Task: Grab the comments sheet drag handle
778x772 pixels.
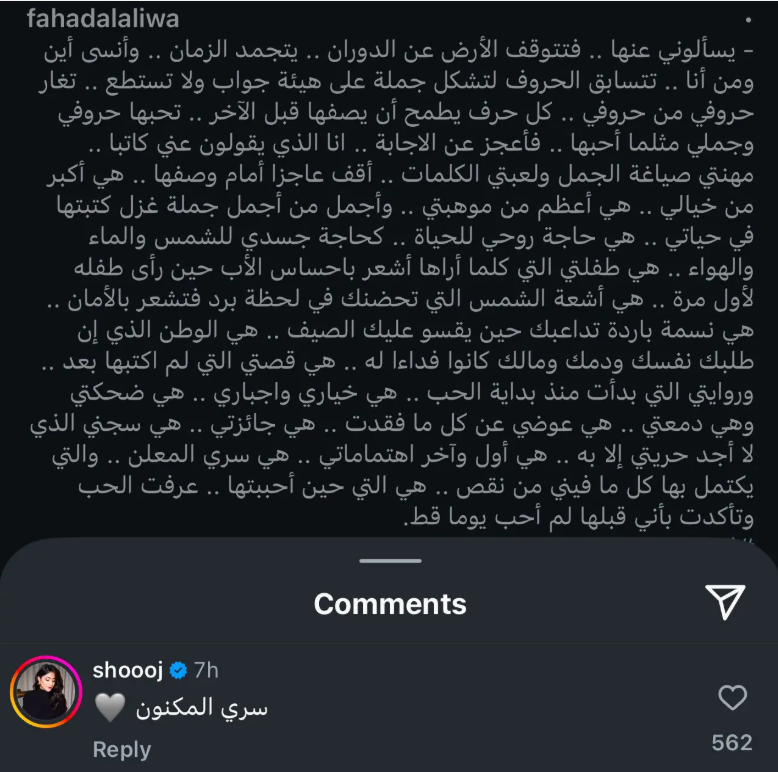Action: coord(390,561)
